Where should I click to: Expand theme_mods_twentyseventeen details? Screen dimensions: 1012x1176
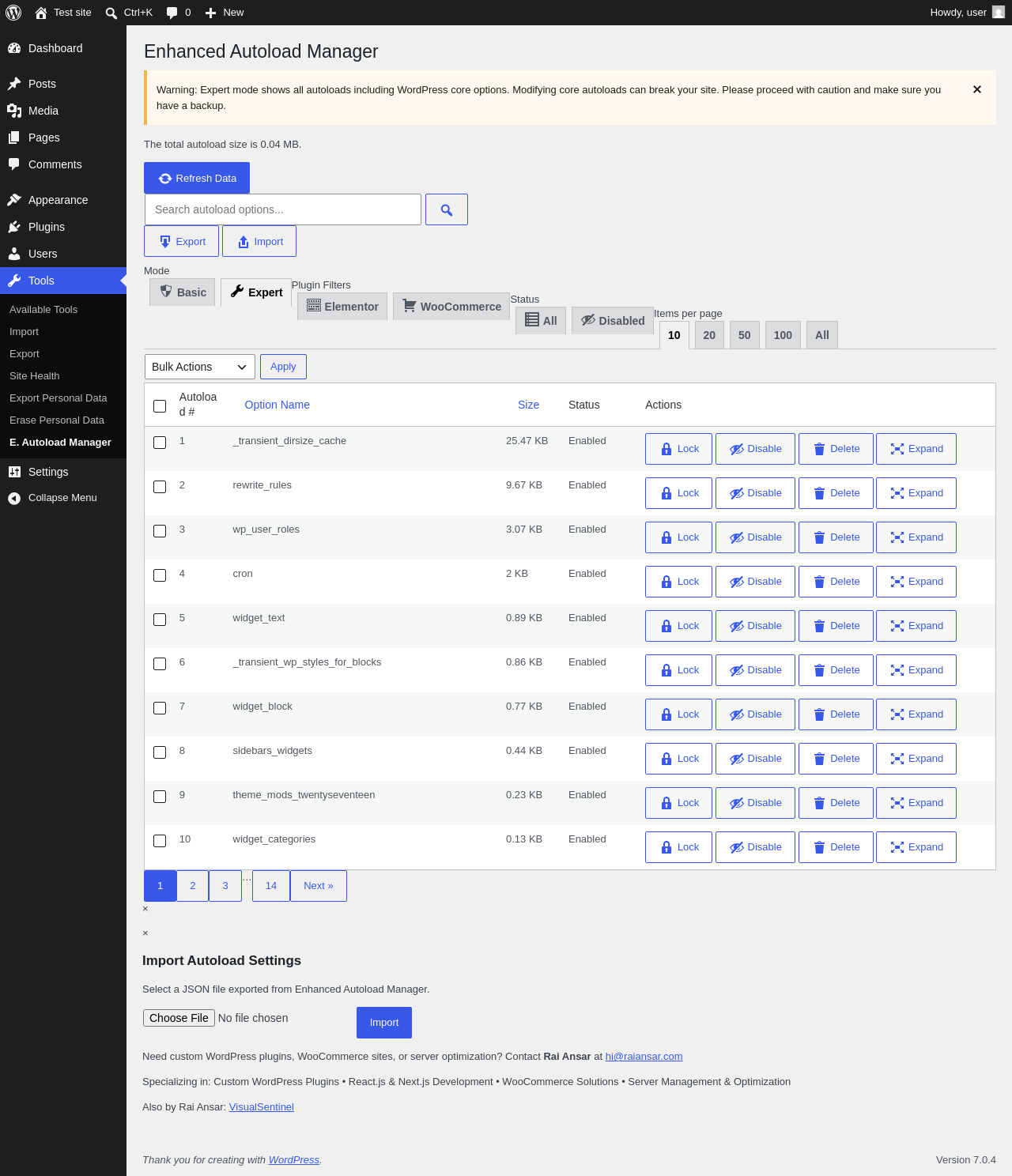pos(916,803)
